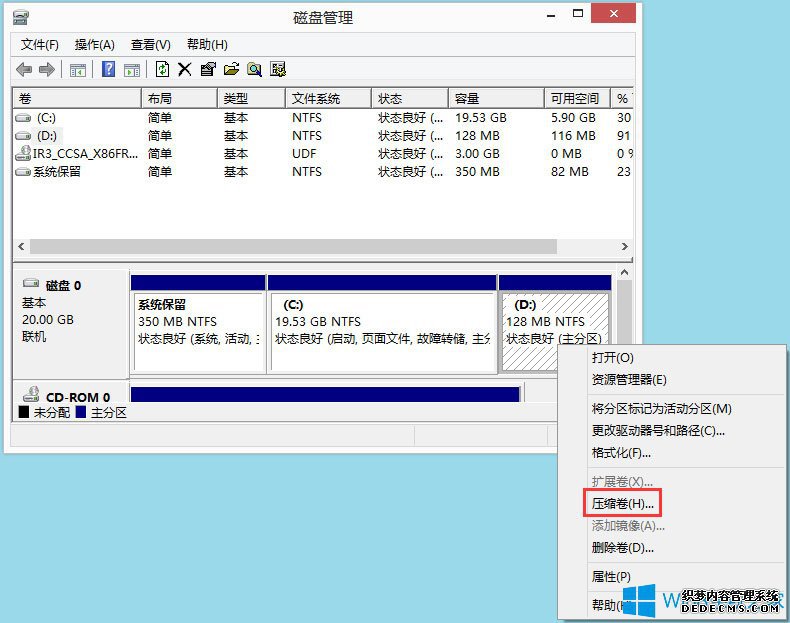Screen dimensions: 790x623
Task: Open the 操作(A) menu
Action: point(95,45)
